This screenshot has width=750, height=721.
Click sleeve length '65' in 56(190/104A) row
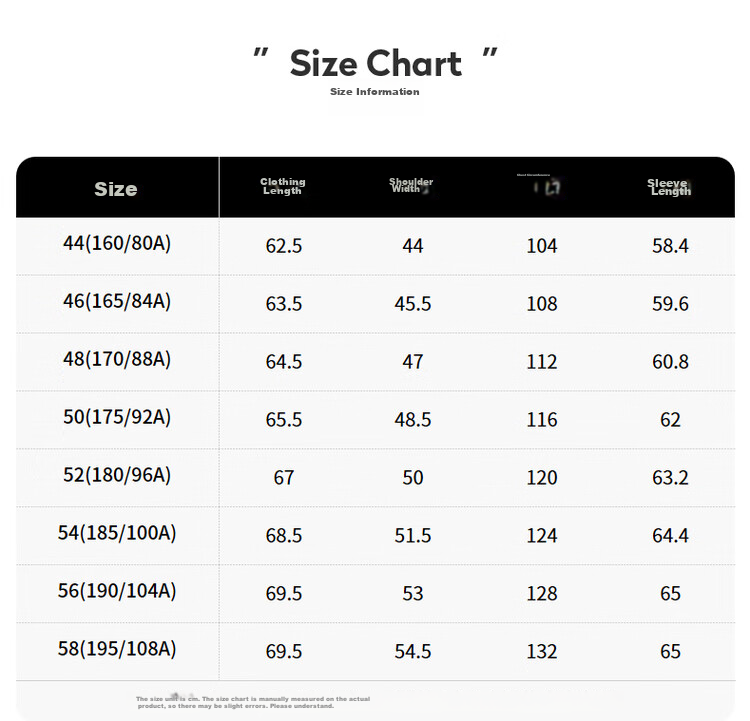click(x=670, y=593)
